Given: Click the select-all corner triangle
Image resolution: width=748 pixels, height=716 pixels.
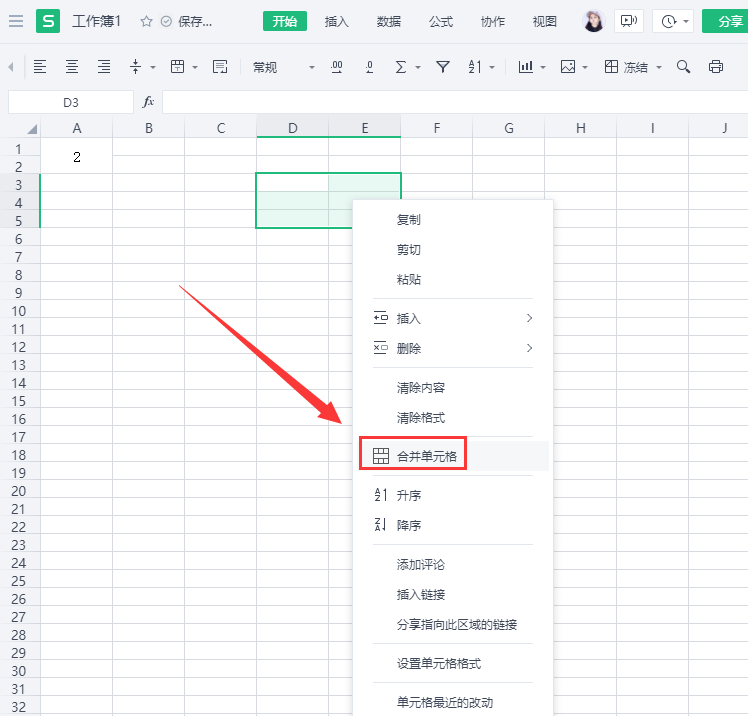Looking at the screenshot, I should [31, 129].
